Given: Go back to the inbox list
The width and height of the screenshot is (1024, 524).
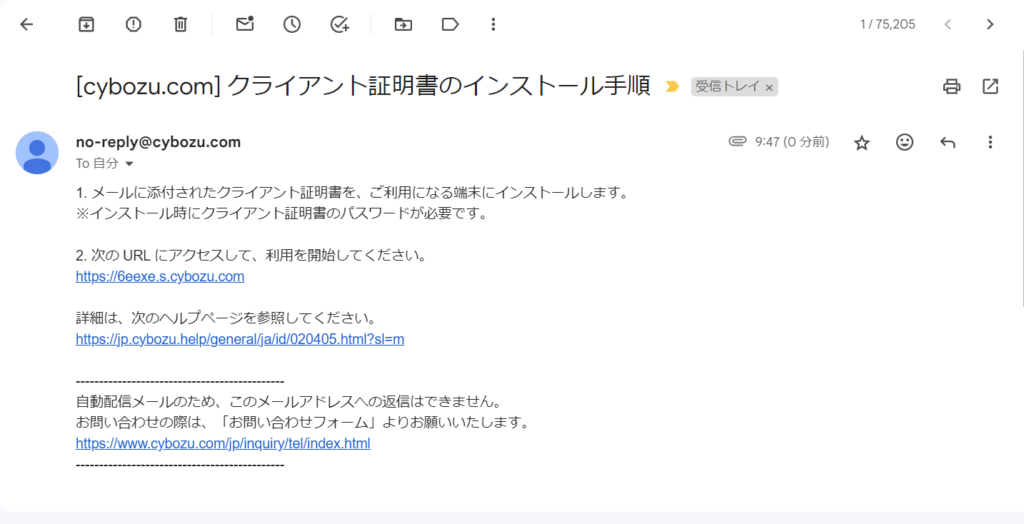Looking at the screenshot, I should coord(27,24).
